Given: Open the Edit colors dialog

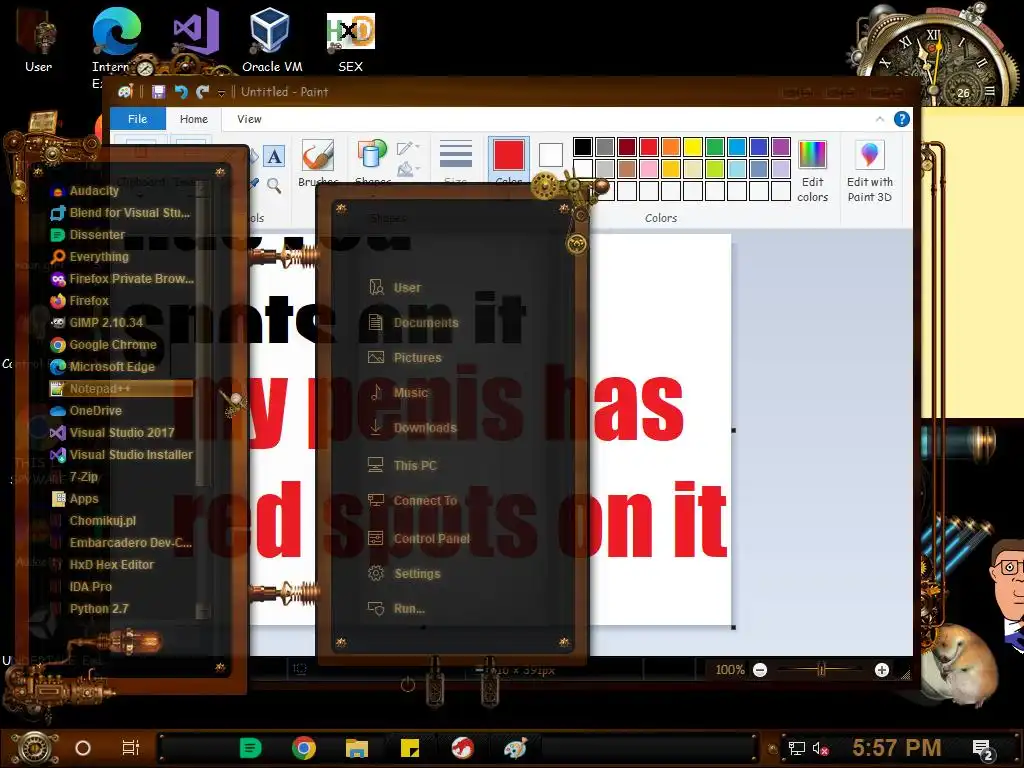Looking at the screenshot, I should tap(812, 171).
